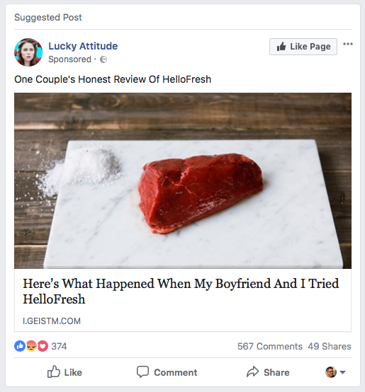Open the Lucky Attitude page link
This screenshot has width=365, height=392.
coord(83,46)
